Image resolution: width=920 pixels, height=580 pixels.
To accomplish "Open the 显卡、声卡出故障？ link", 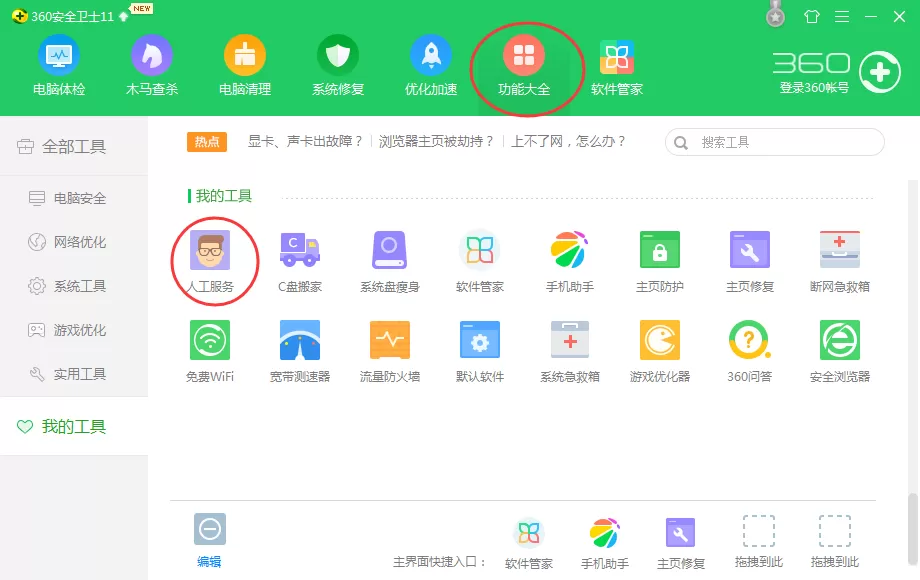I will click(x=305, y=141).
